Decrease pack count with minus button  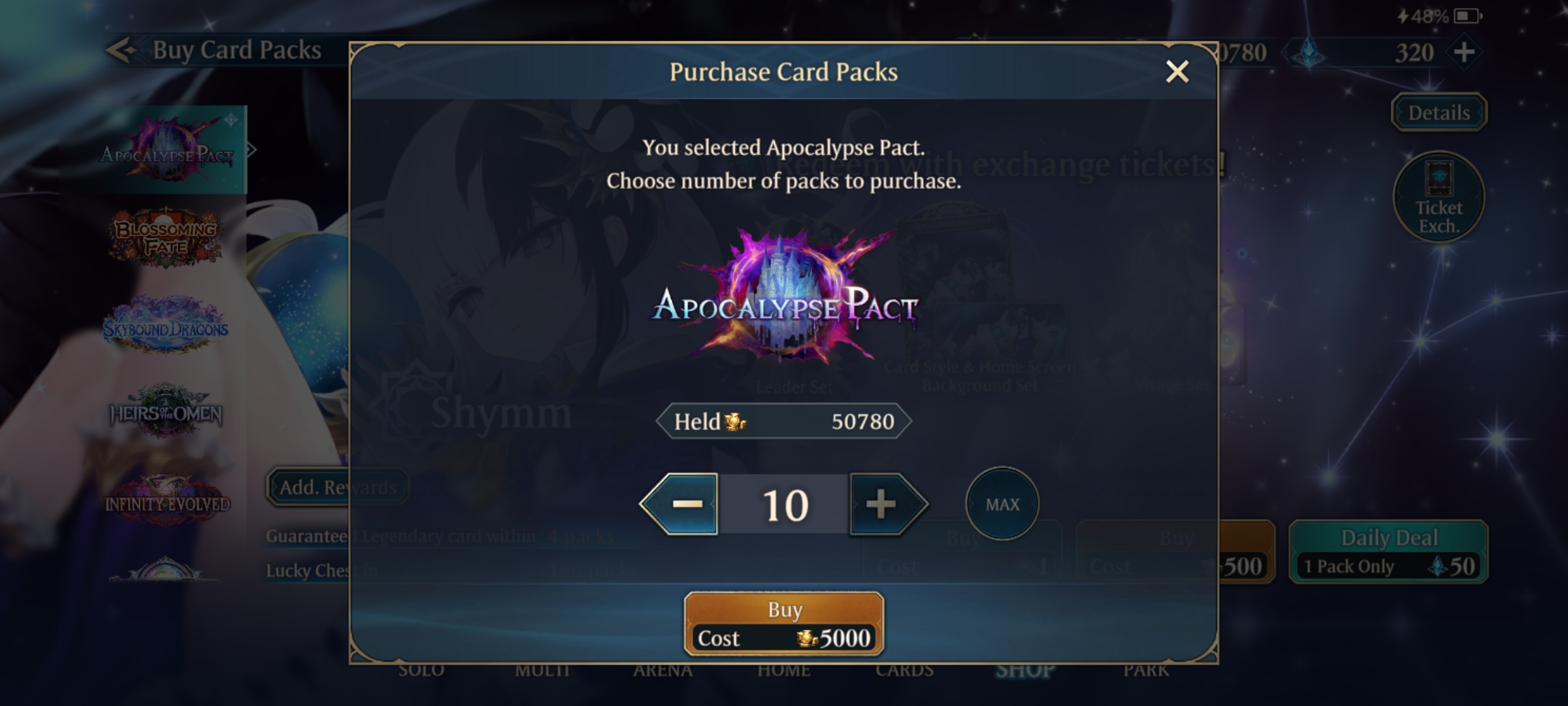(x=679, y=504)
